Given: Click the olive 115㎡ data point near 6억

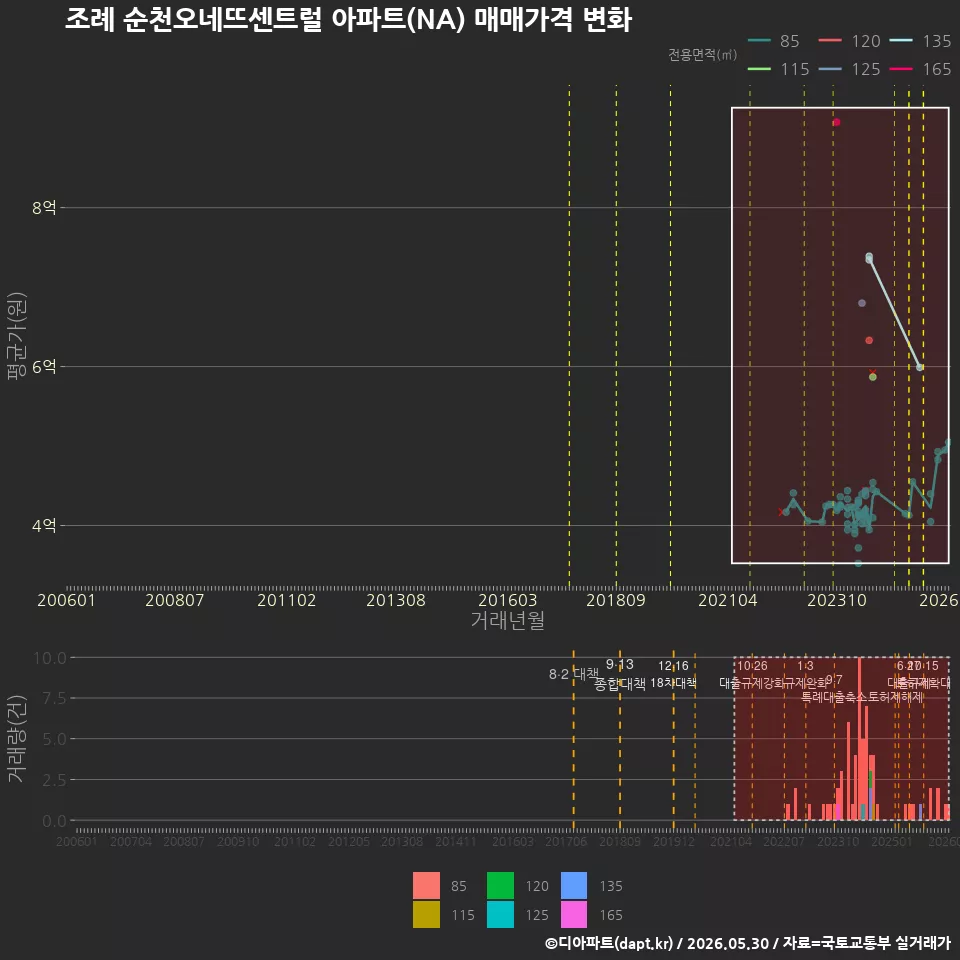Looking at the screenshot, I should 872,377.
